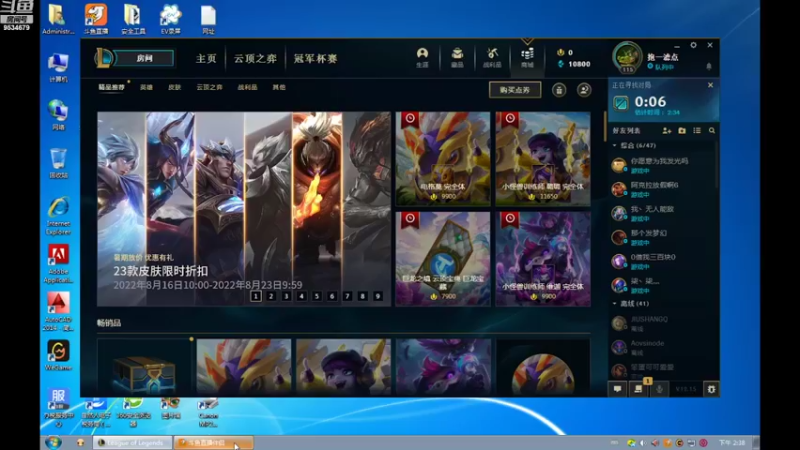Select the 皮肤 skins store sub-tab

(x=174, y=87)
